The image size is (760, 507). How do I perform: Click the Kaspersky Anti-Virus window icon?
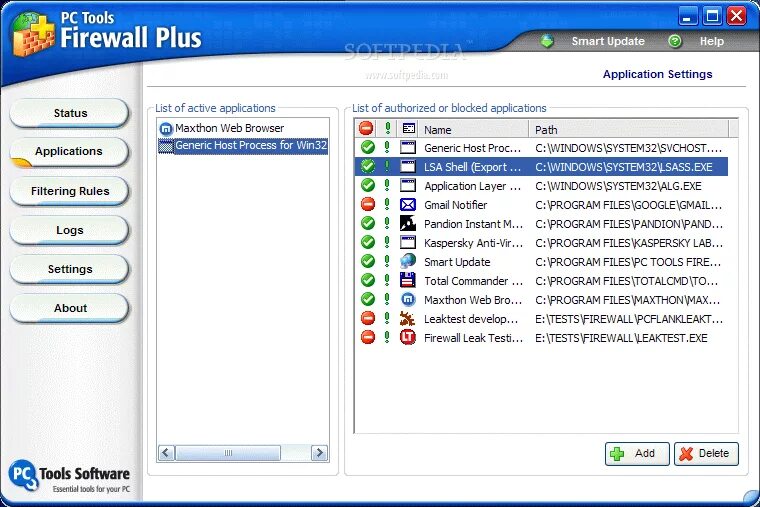pyautogui.click(x=408, y=242)
